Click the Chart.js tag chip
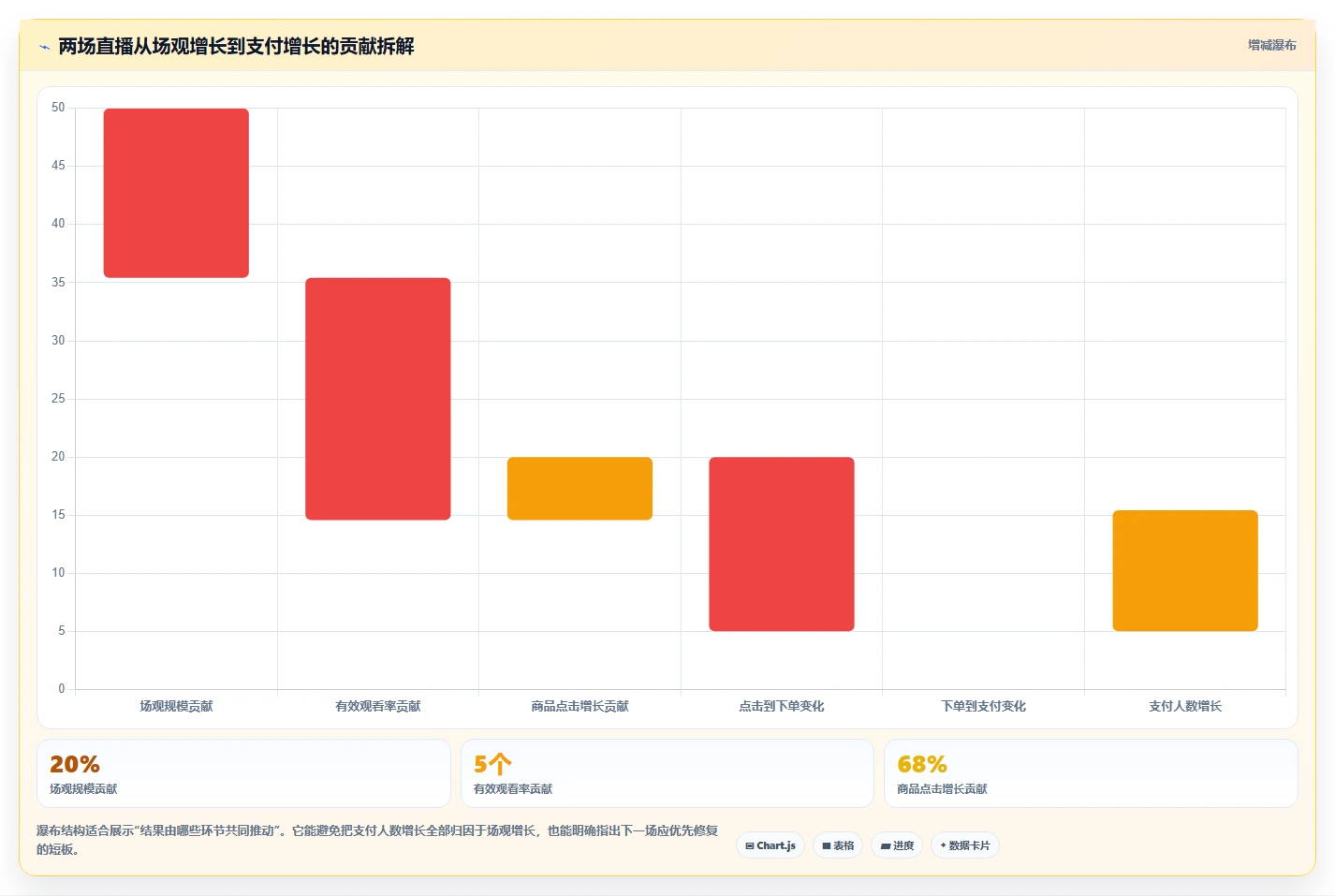The height and width of the screenshot is (896, 1335). (770, 845)
